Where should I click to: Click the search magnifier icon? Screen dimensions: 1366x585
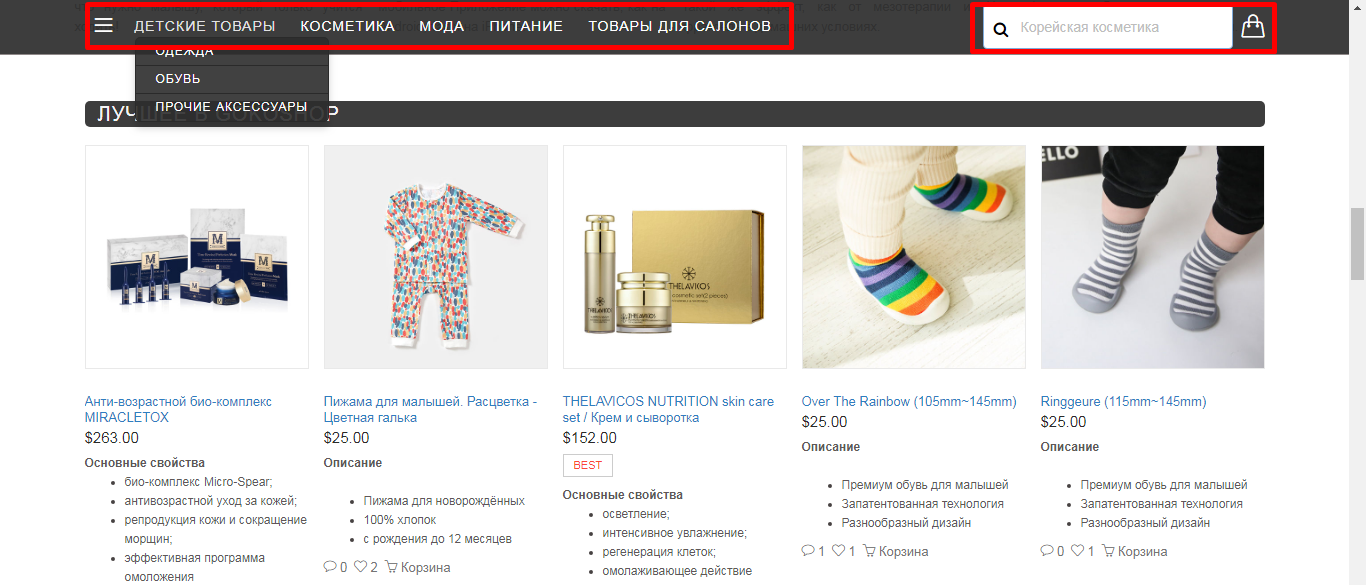coord(1000,29)
